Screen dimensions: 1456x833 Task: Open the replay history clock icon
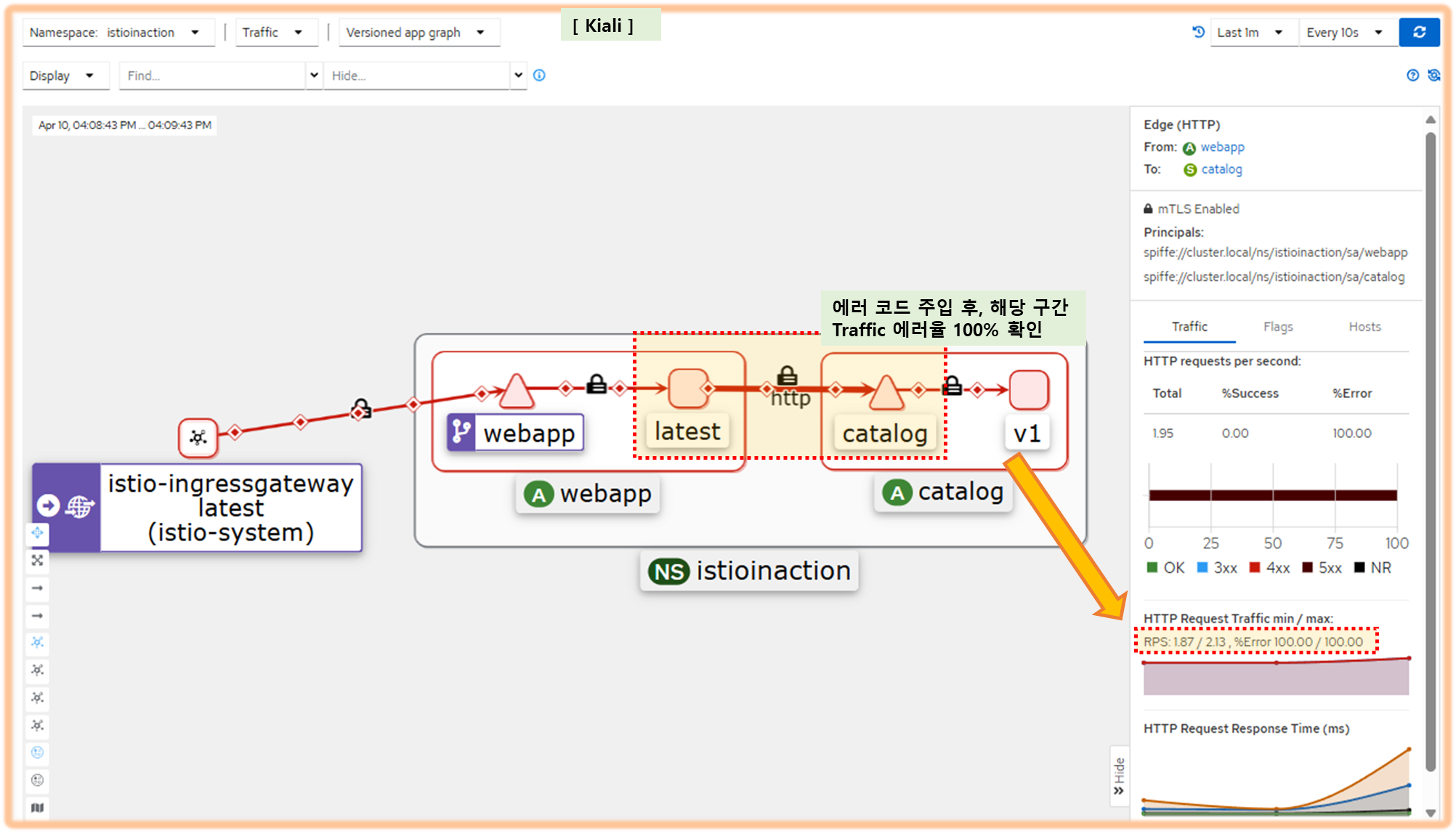1198,32
